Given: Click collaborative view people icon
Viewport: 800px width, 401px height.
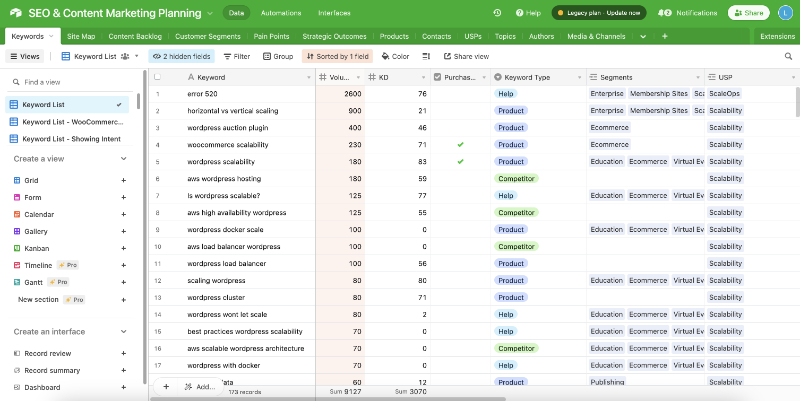Looking at the screenshot, I should pyautogui.click(x=125, y=56).
